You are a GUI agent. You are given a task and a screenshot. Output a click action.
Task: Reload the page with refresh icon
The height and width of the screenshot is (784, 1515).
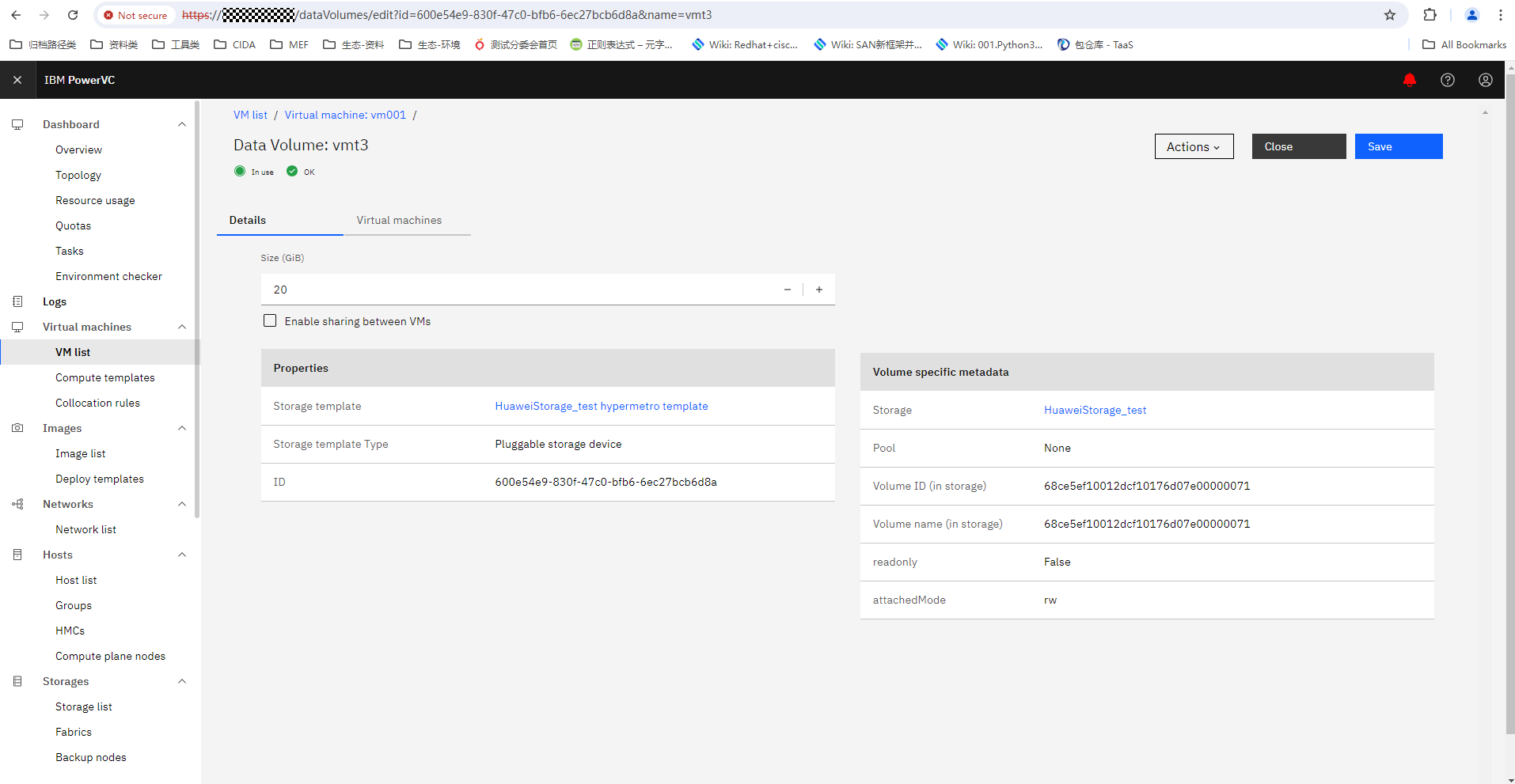(x=73, y=15)
